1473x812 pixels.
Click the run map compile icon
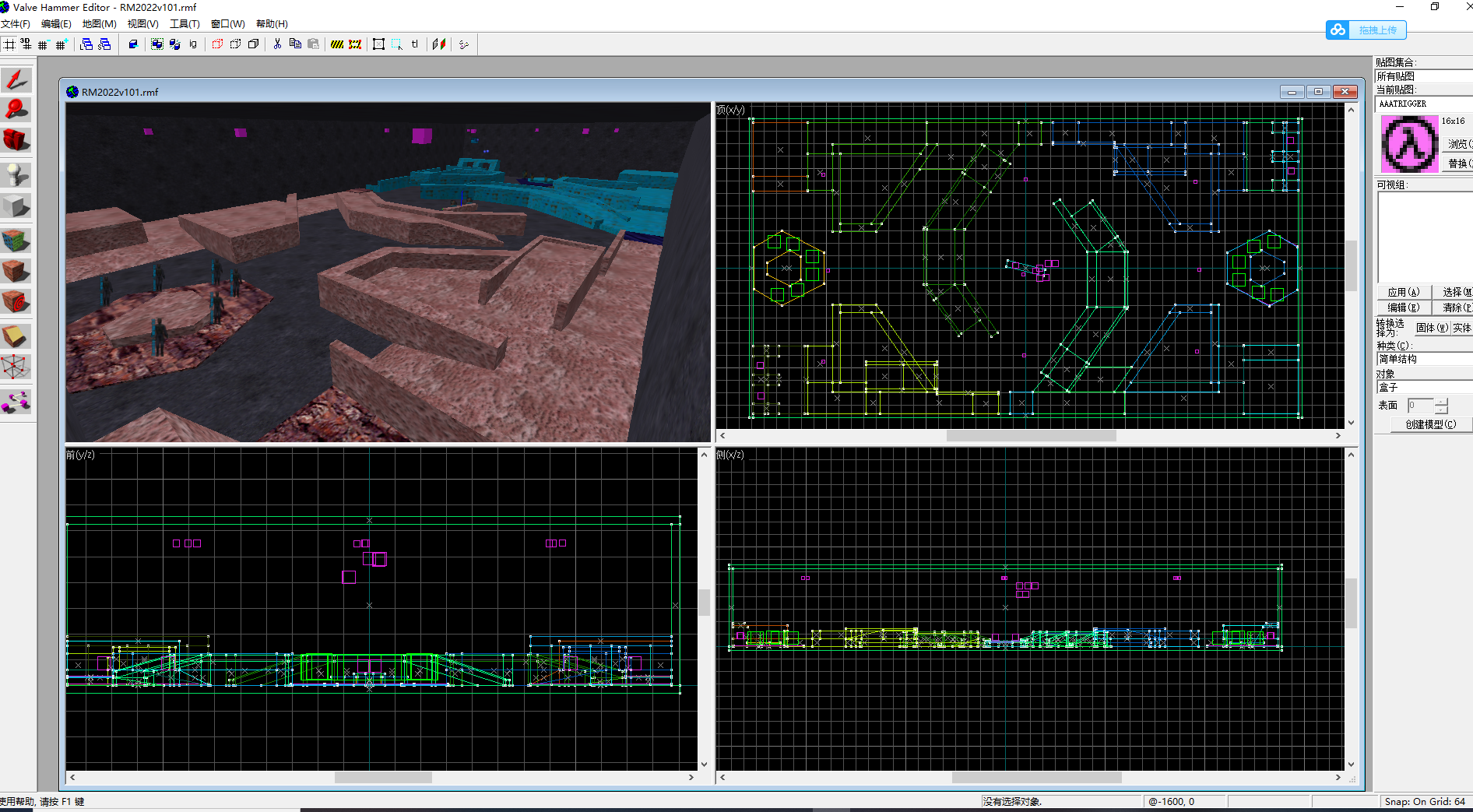[464, 44]
